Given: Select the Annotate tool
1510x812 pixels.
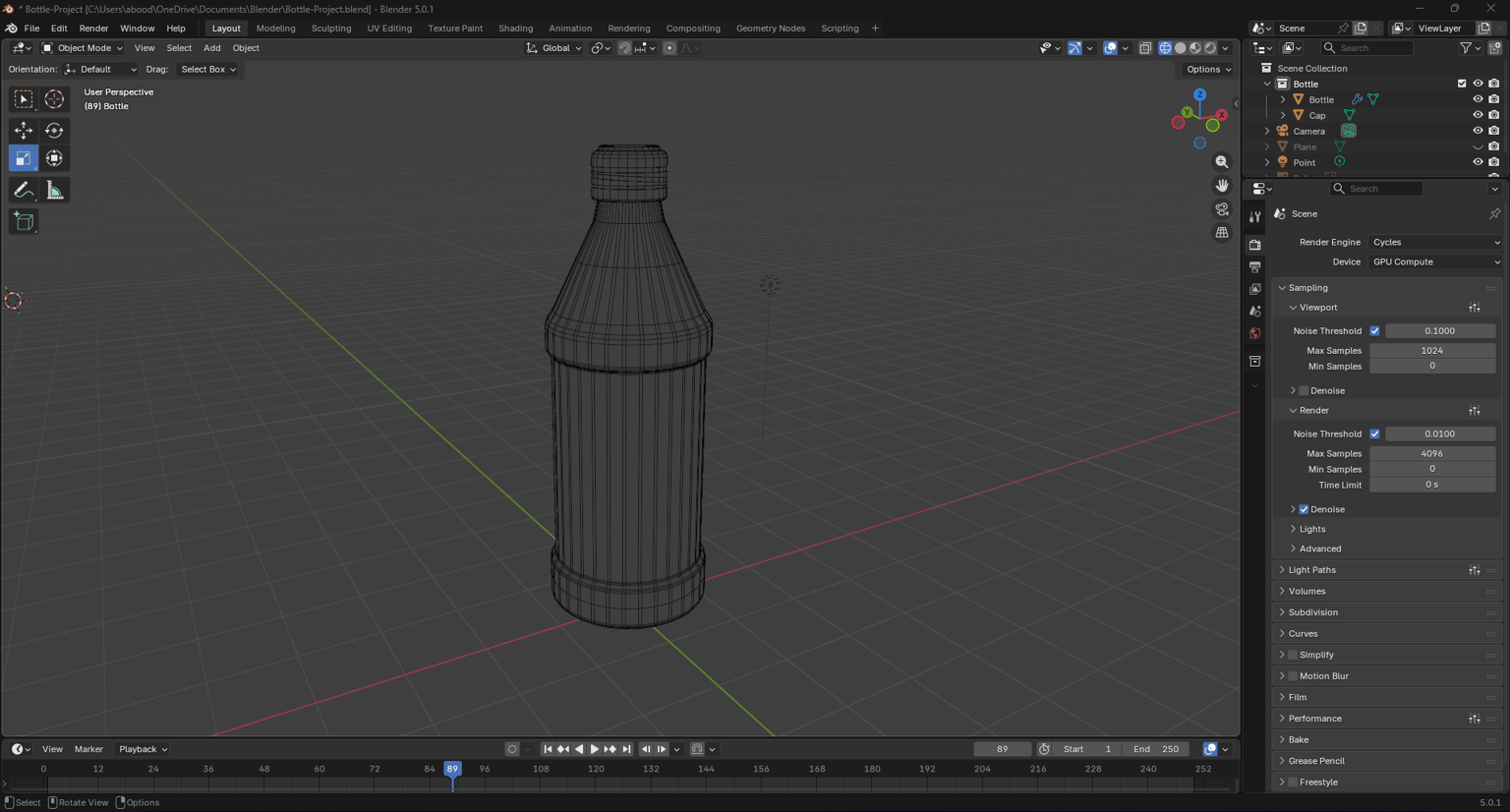Looking at the screenshot, I should click(x=24, y=190).
